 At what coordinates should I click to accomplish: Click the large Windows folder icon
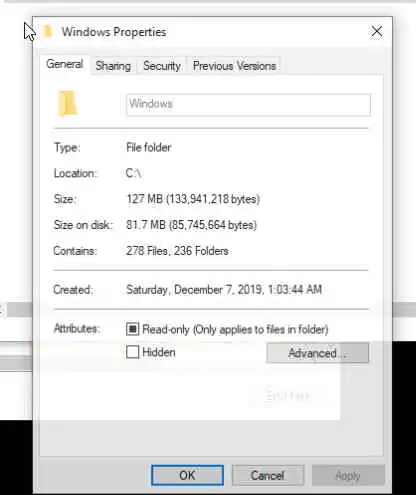pyautogui.click(x=68, y=103)
